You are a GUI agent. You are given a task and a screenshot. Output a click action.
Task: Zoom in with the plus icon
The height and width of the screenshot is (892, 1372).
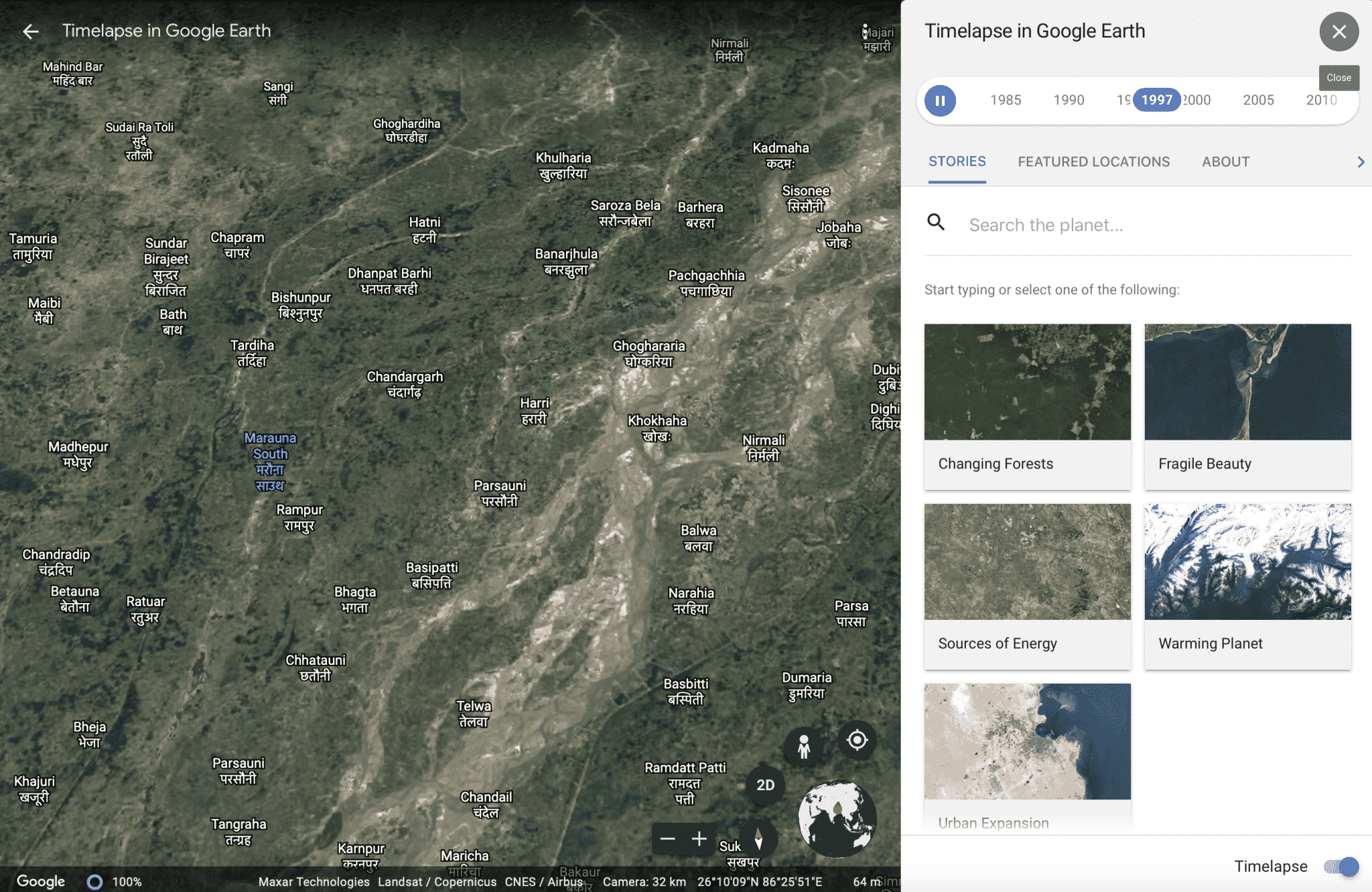tap(699, 839)
